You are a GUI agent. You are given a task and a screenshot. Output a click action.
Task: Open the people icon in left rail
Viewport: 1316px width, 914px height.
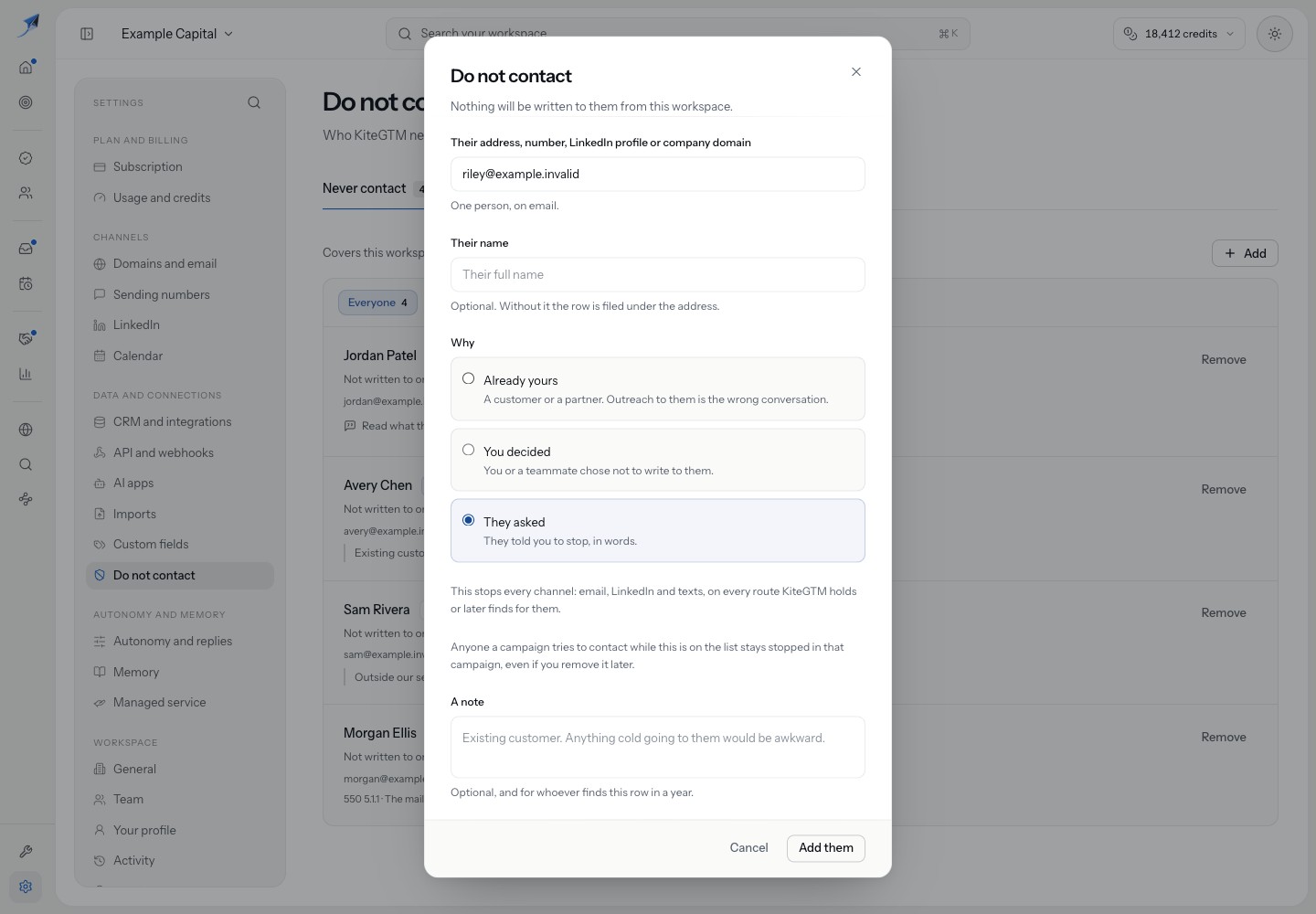[x=26, y=193]
